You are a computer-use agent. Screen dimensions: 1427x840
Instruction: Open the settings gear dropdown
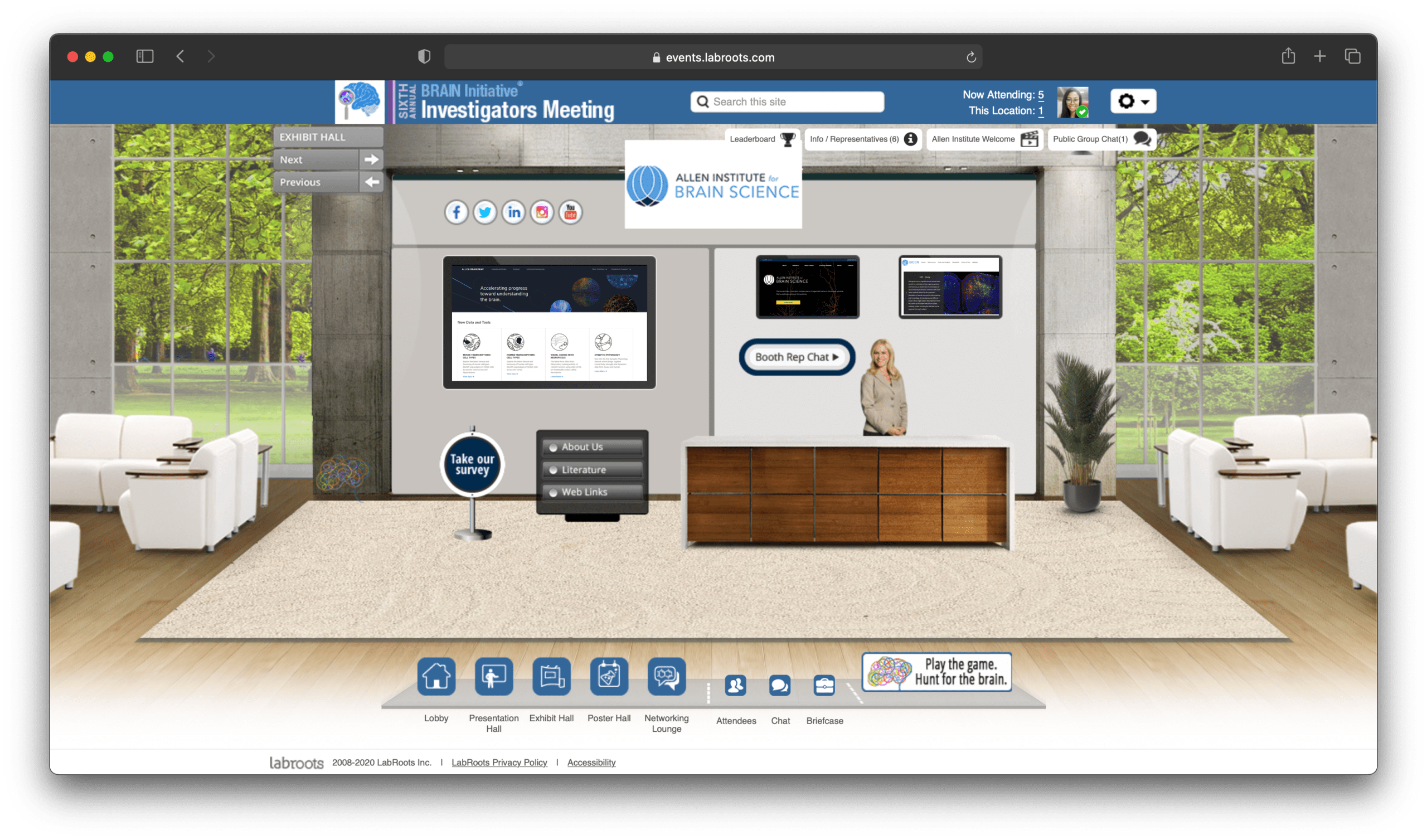pyautogui.click(x=1133, y=101)
